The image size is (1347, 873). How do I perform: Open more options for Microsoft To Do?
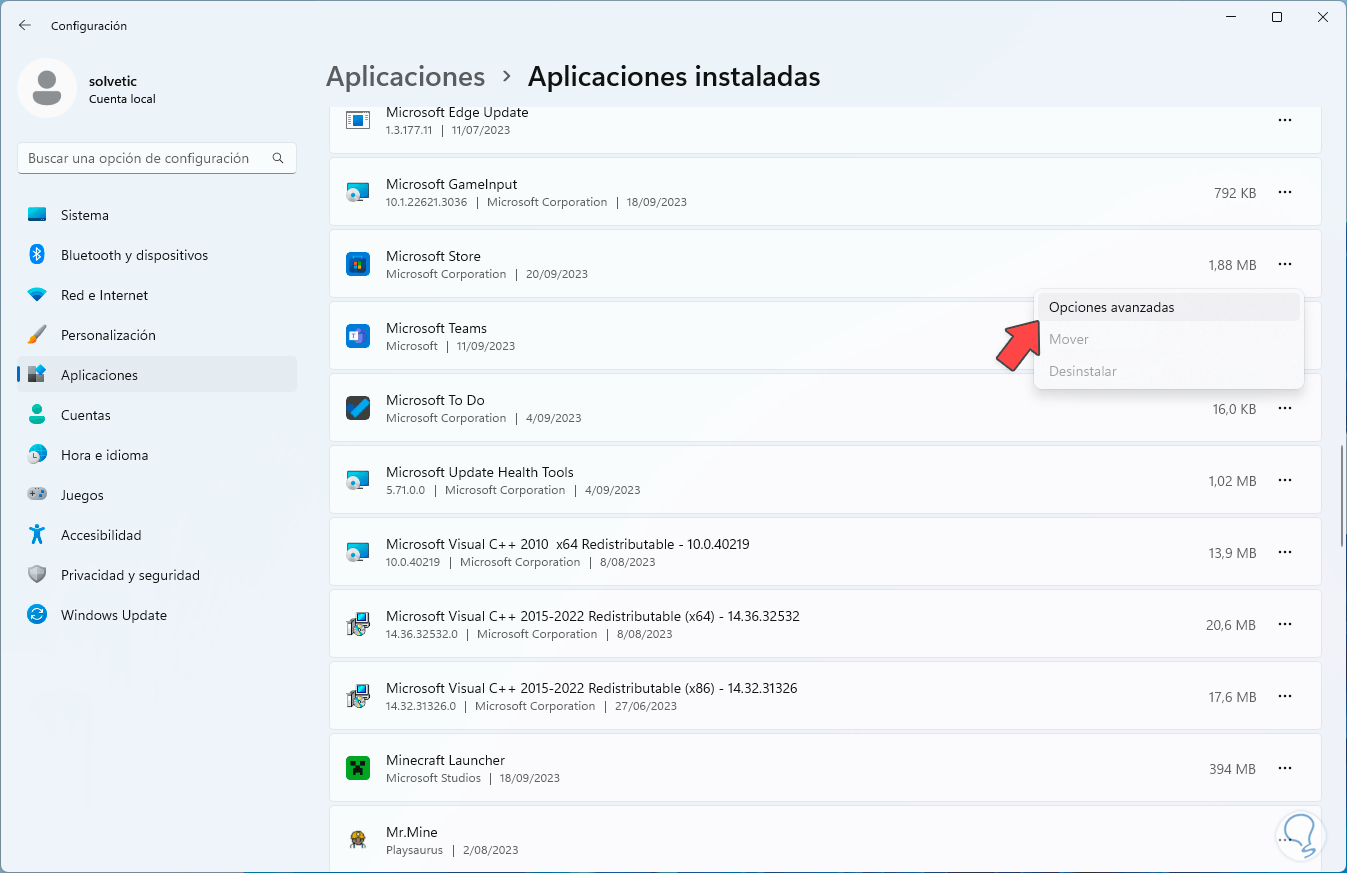(1285, 408)
